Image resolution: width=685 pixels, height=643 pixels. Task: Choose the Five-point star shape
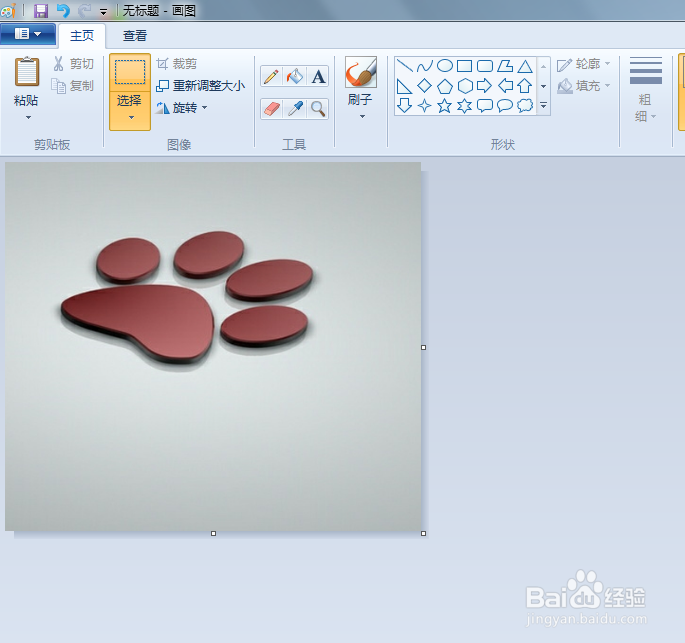(x=445, y=106)
